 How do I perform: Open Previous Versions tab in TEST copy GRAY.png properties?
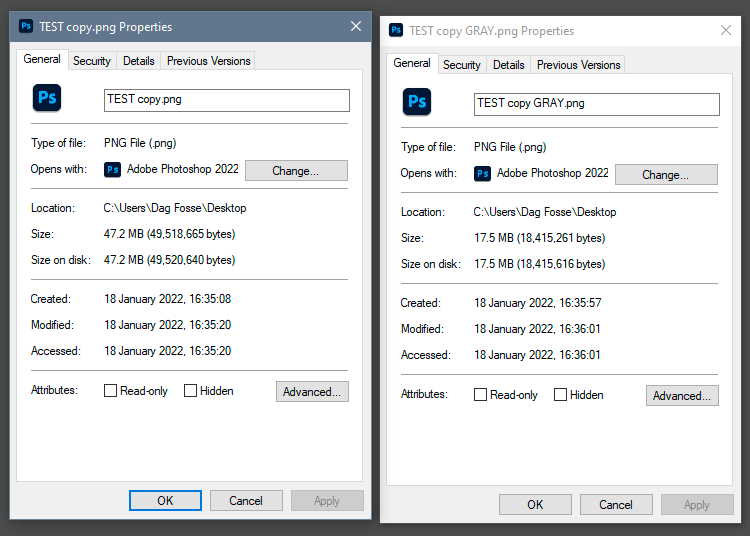pyautogui.click(x=578, y=65)
